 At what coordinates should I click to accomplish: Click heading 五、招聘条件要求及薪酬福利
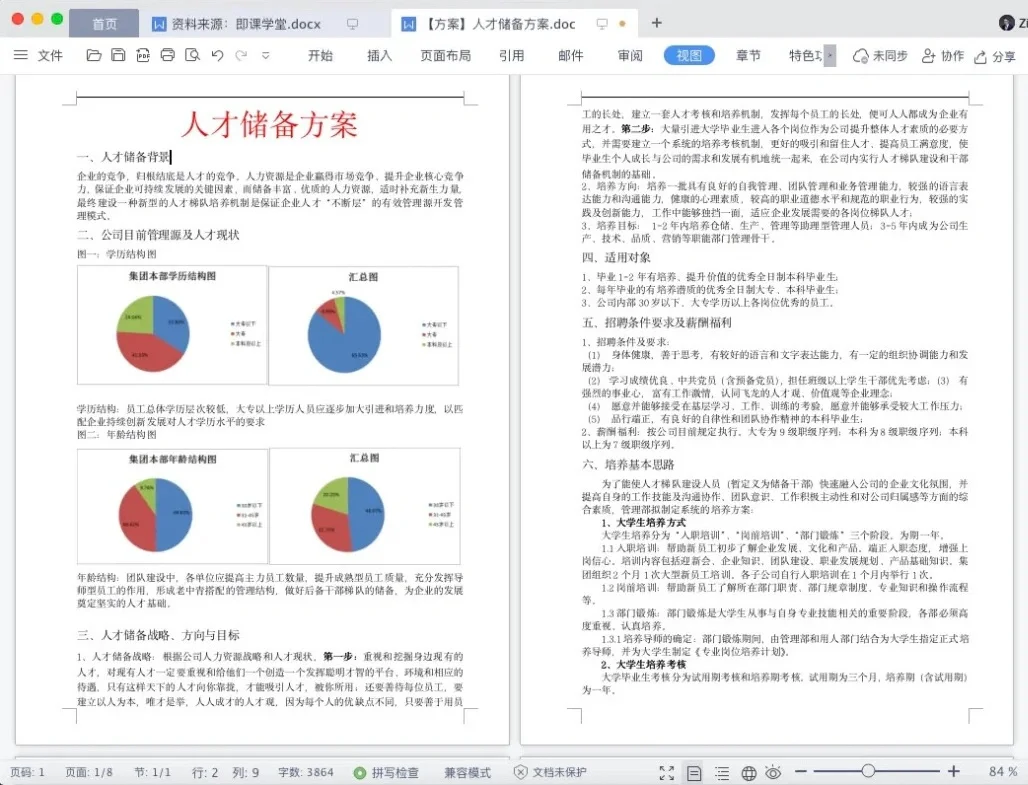pos(657,322)
